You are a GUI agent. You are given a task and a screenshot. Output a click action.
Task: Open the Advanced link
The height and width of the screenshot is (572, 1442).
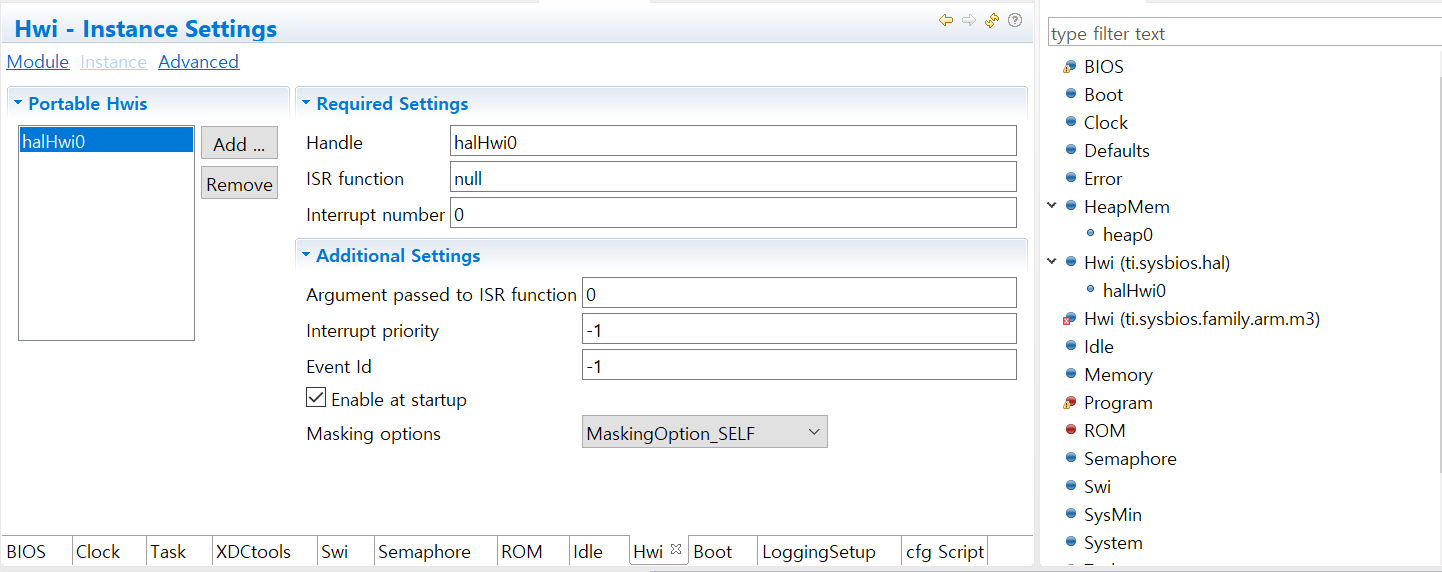click(x=198, y=62)
